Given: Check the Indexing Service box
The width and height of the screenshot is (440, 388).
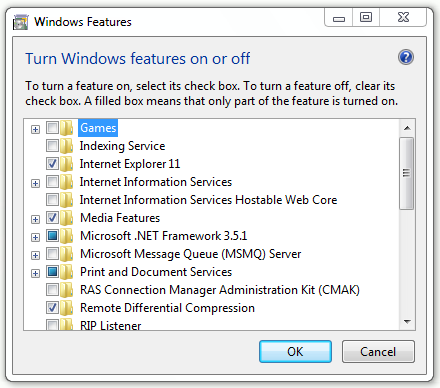Looking at the screenshot, I should 52,146.
